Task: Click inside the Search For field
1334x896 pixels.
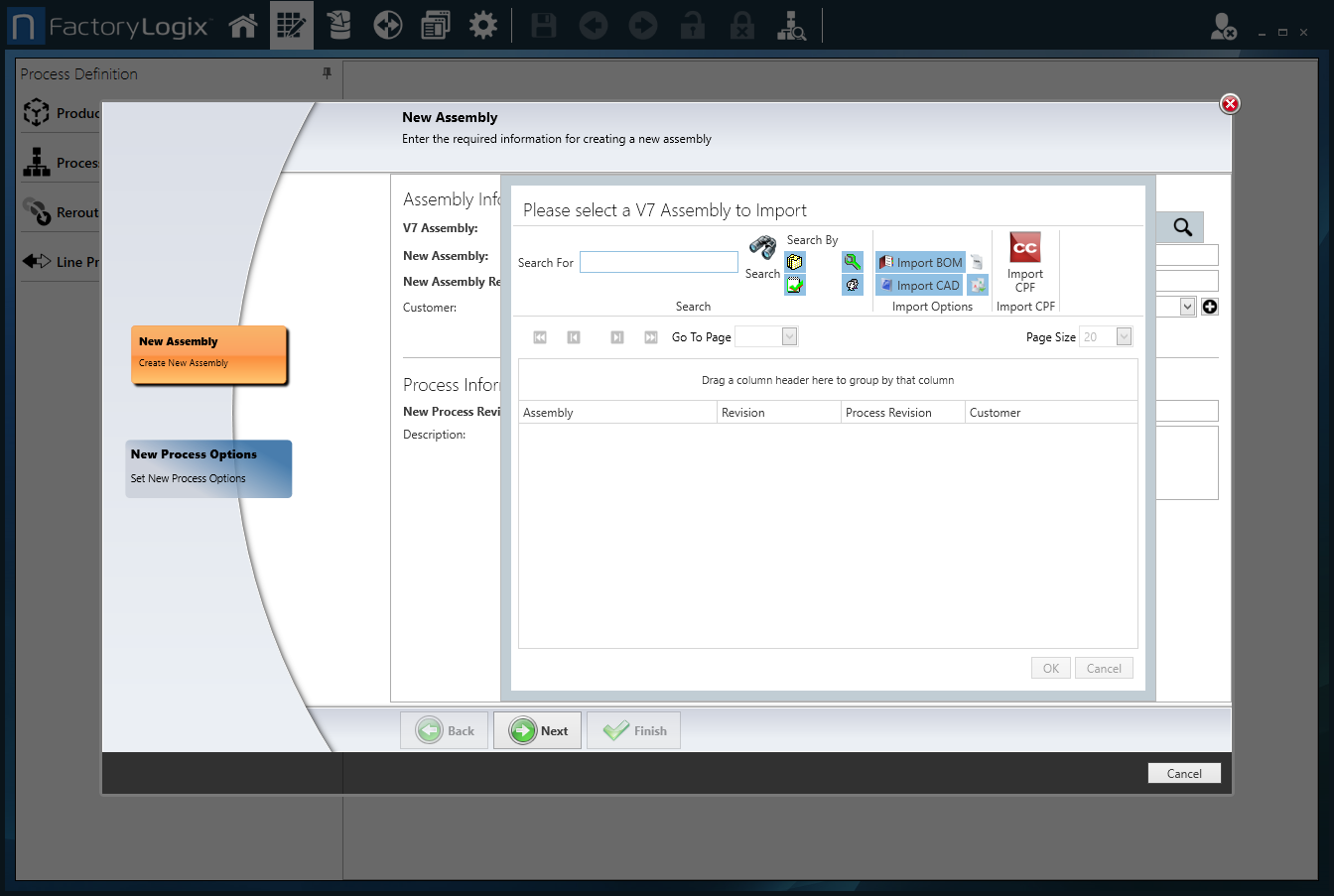Action: (x=658, y=262)
